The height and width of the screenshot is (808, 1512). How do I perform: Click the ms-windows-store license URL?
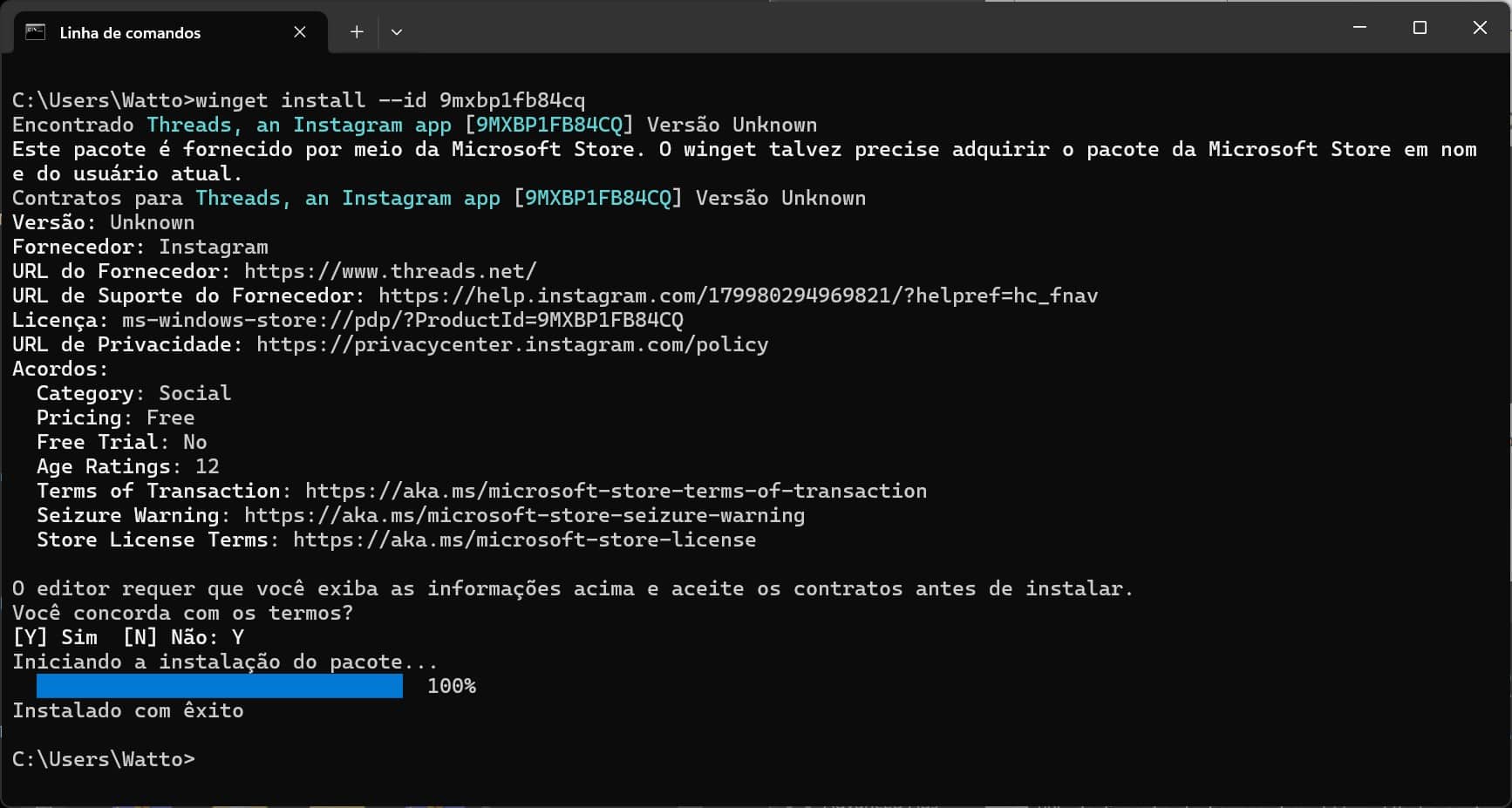click(403, 320)
